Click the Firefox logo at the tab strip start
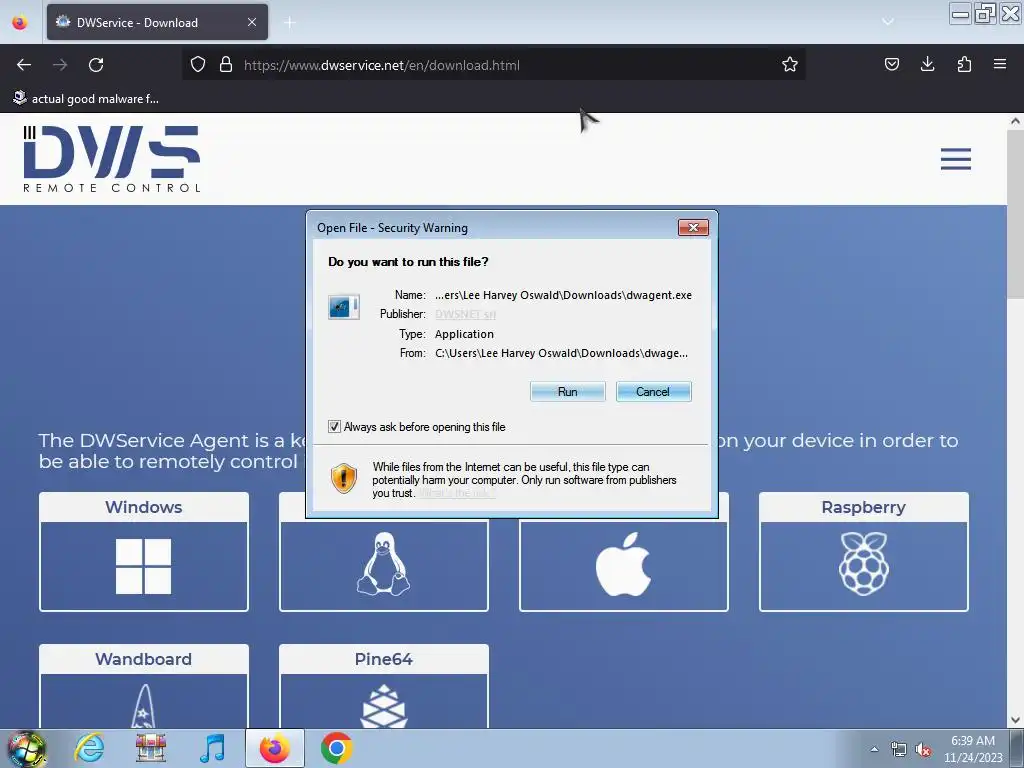The height and width of the screenshot is (768, 1024). (x=20, y=22)
